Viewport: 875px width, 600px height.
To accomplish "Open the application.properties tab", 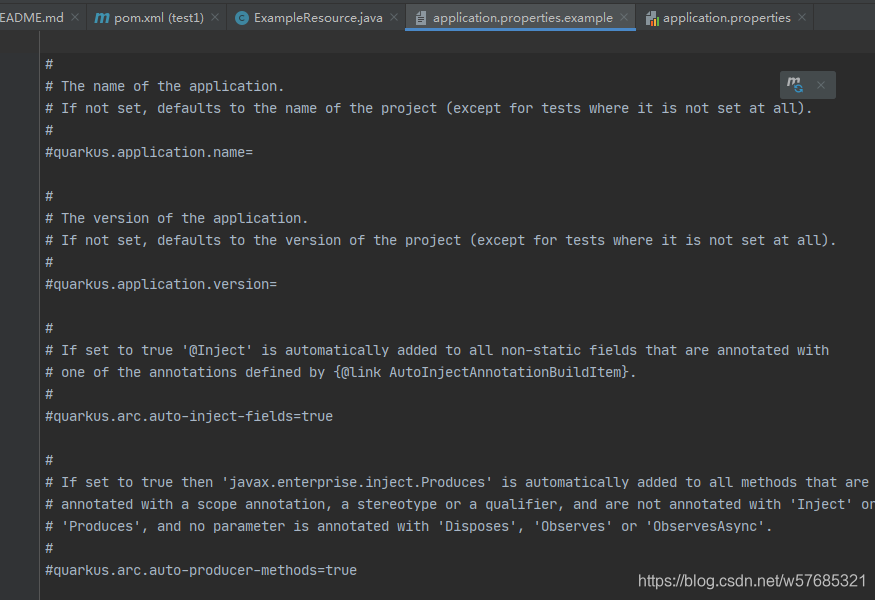I will pos(726,18).
